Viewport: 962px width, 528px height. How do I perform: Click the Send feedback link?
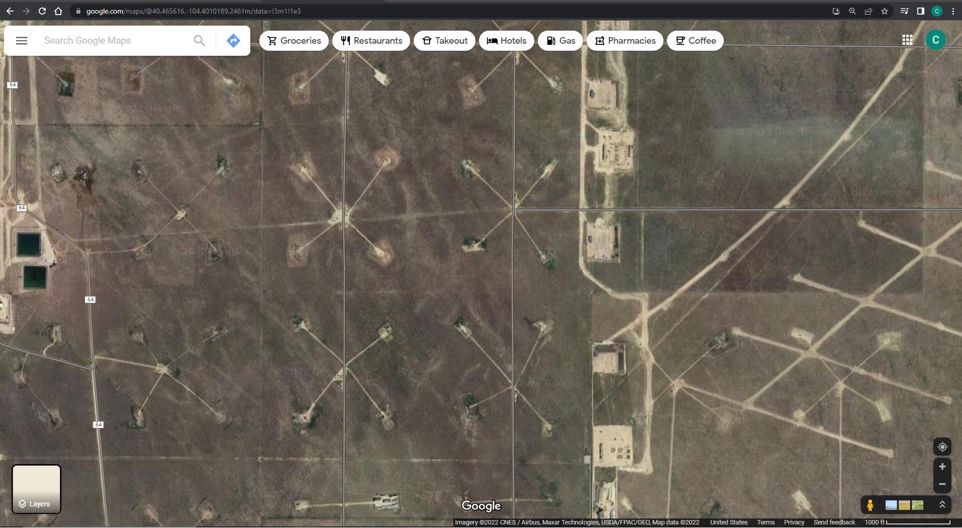tap(834, 522)
